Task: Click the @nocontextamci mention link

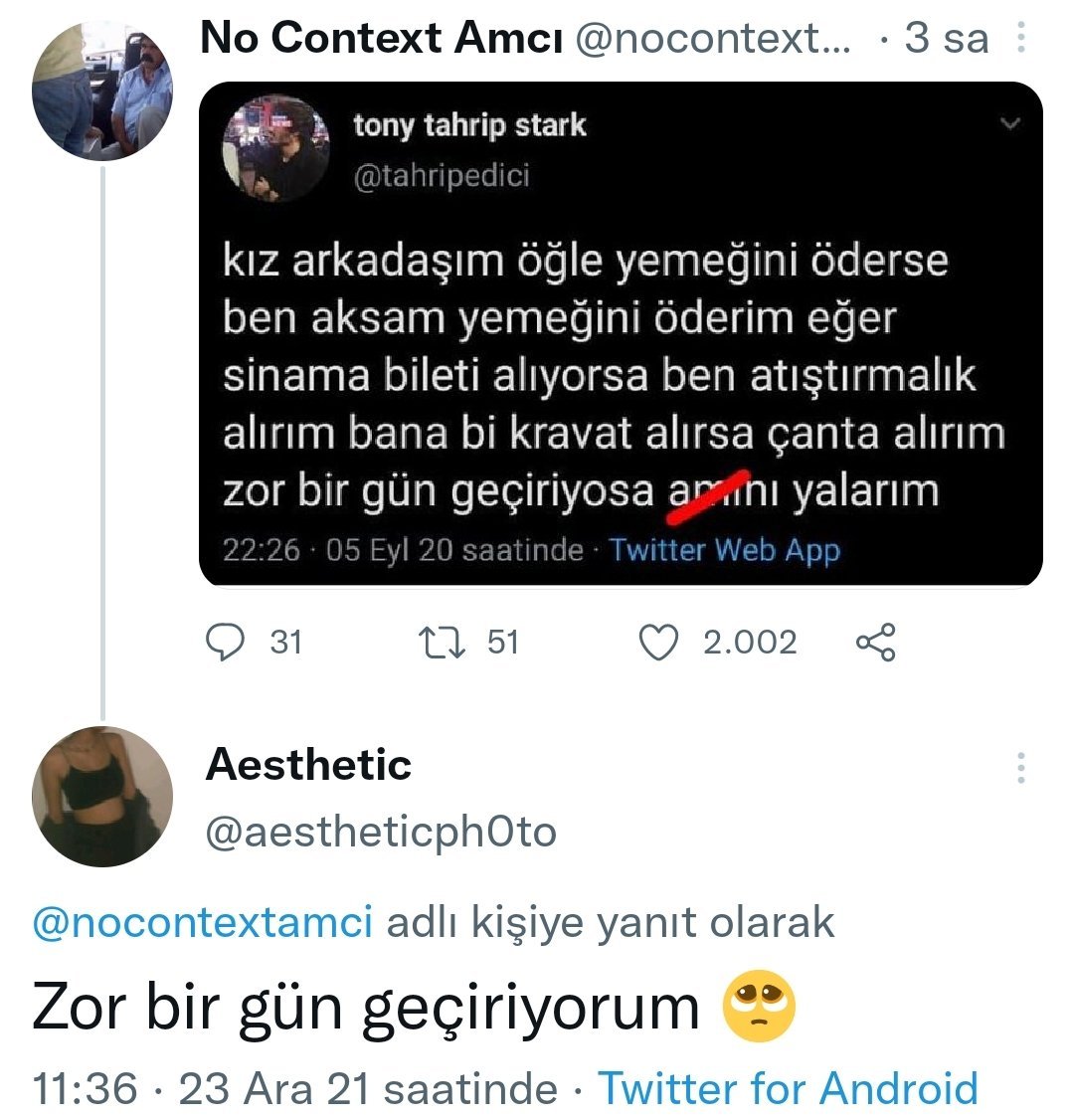Action: 203,923
